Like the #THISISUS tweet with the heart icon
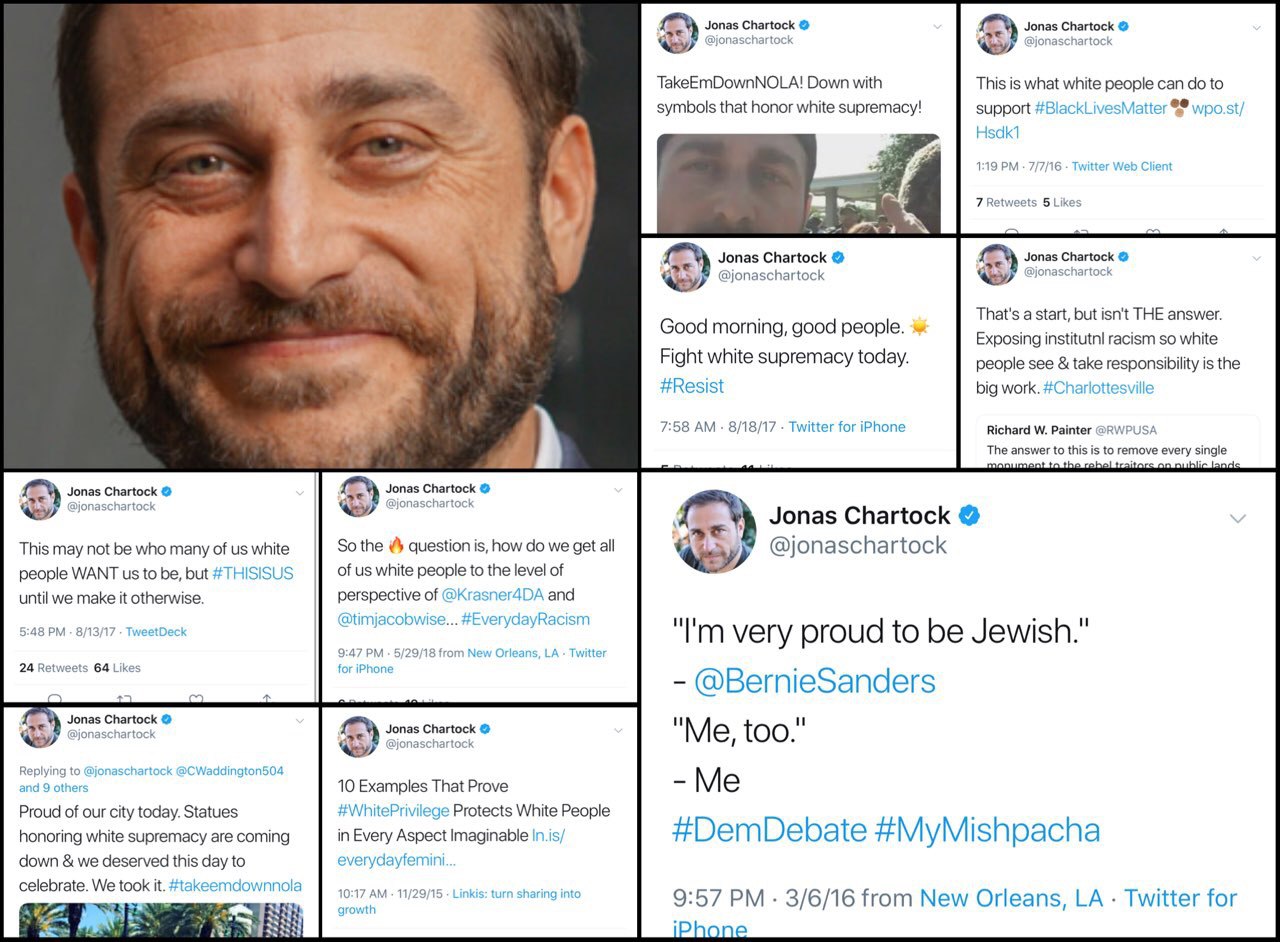1280x942 pixels. [196, 699]
